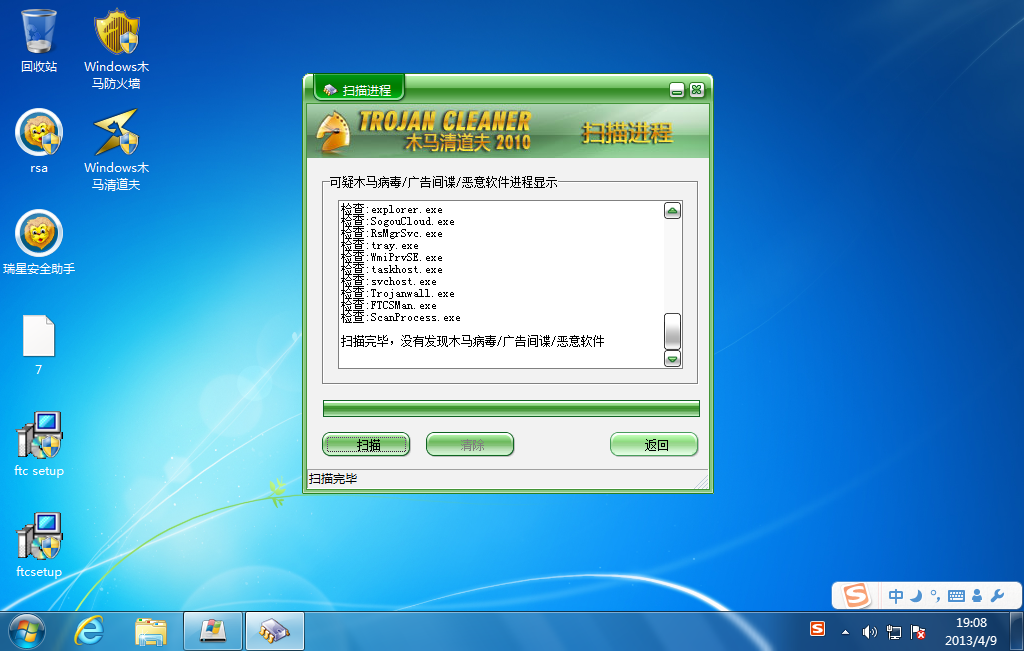Click the '检查:explorer.exe' line
Image resolution: width=1024 pixels, height=651 pixels.
click(392, 210)
